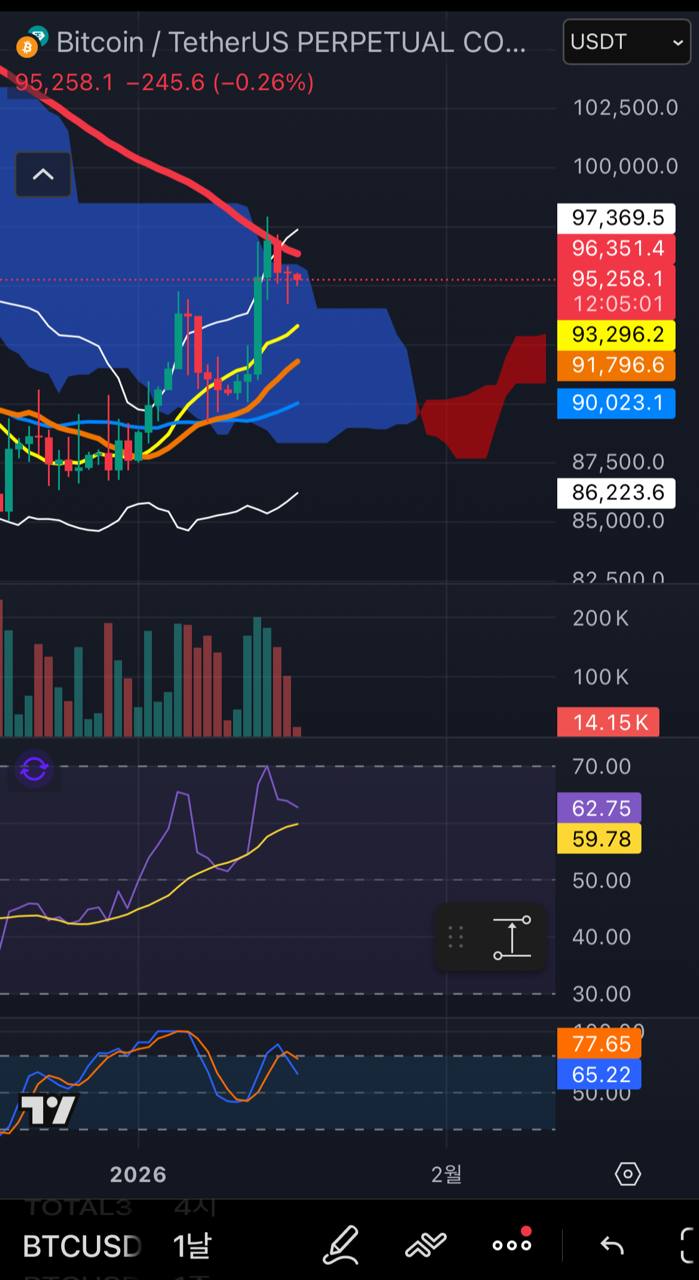
Task: Collapse the indicator legend chevron
Action: [43, 175]
